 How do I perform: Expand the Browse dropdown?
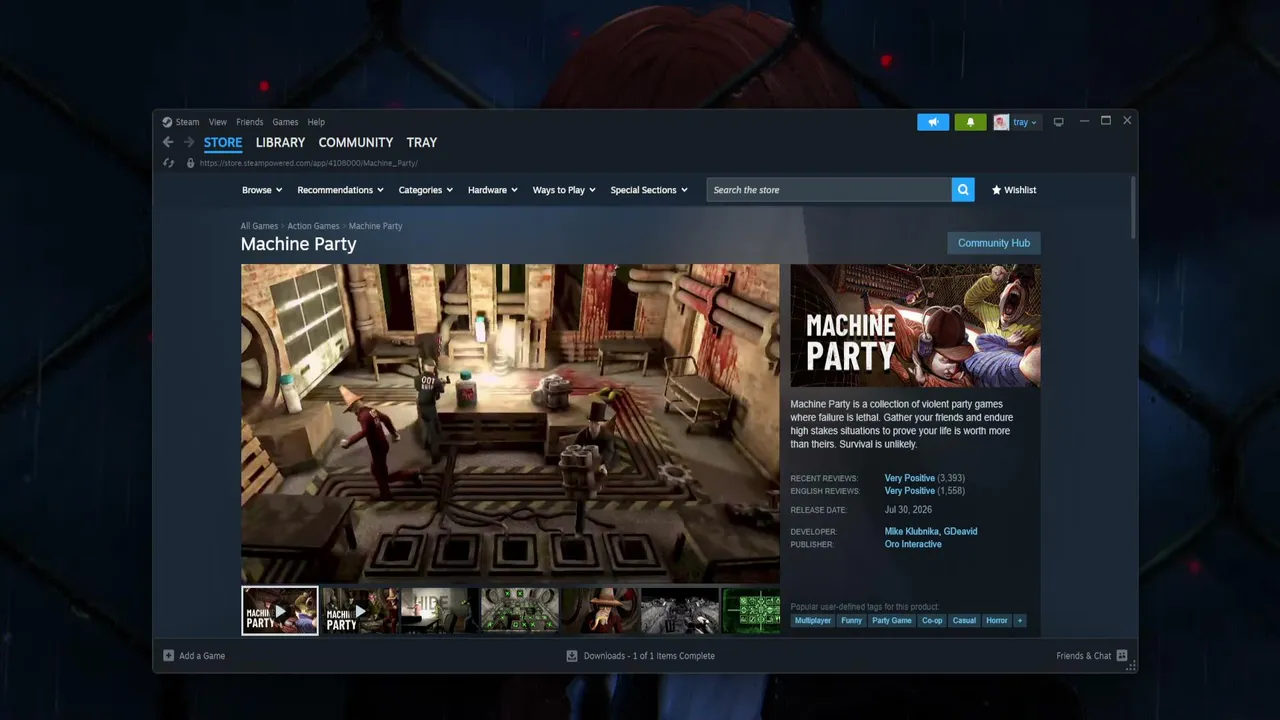point(262,190)
